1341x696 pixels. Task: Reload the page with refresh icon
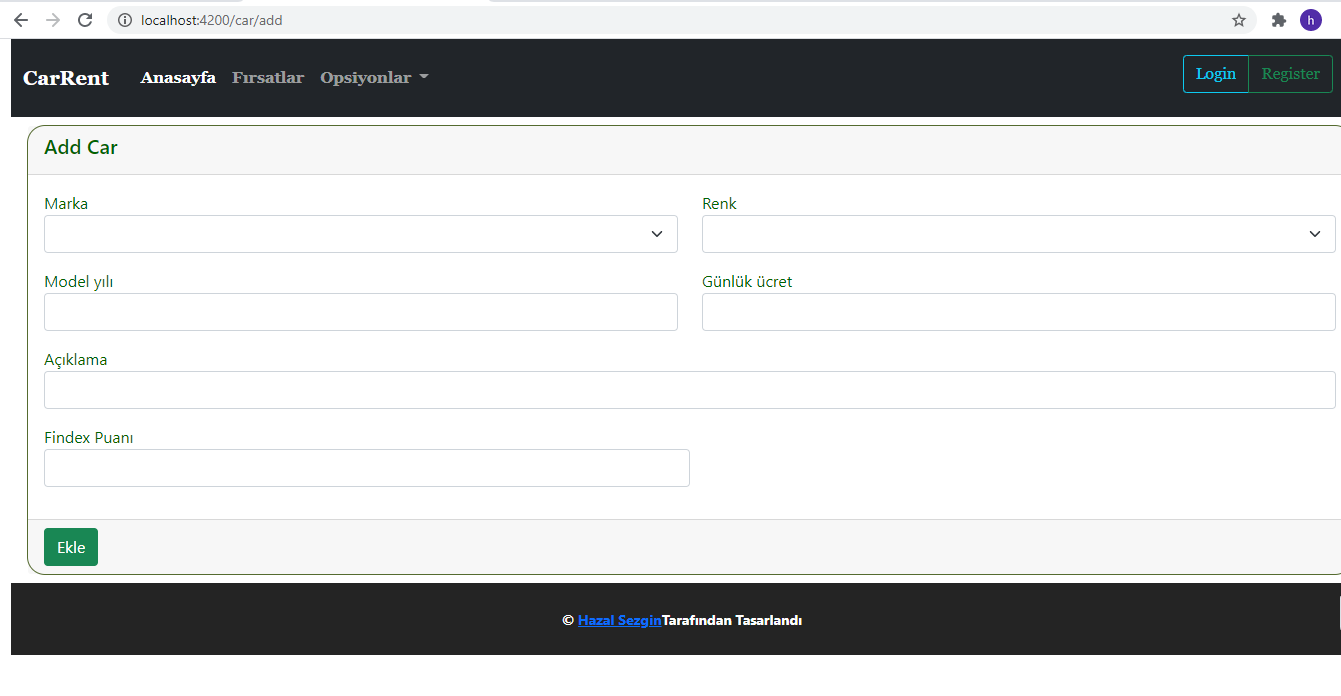[85, 20]
